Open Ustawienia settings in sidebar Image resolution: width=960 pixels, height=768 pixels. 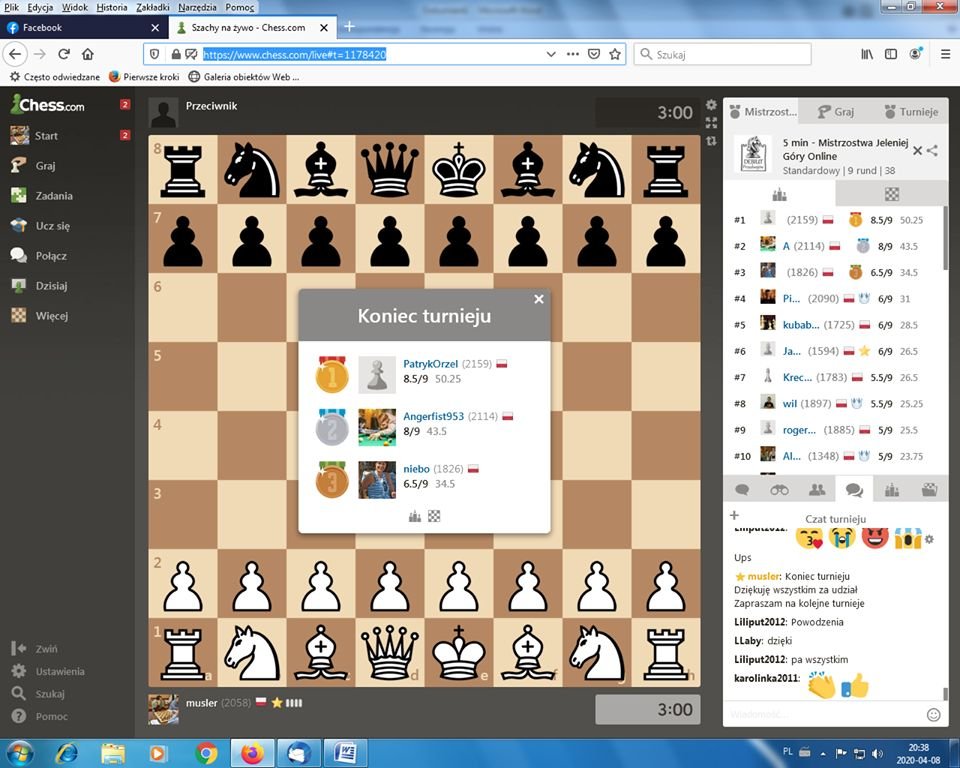pyautogui.click(x=59, y=671)
